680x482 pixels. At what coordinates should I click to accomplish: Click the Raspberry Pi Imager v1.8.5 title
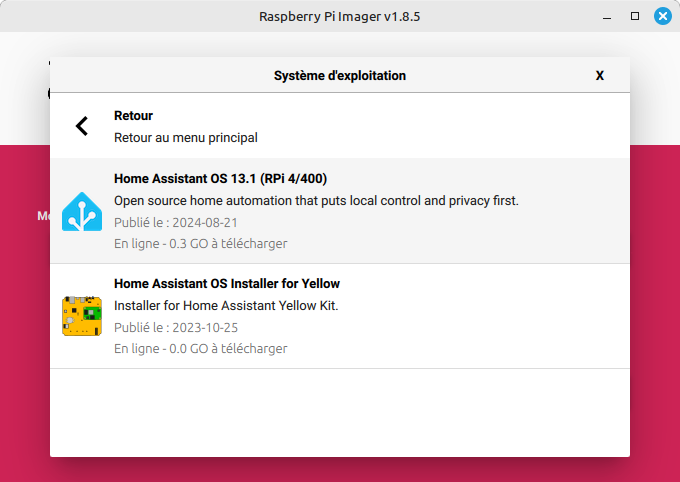pyautogui.click(x=340, y=16)
